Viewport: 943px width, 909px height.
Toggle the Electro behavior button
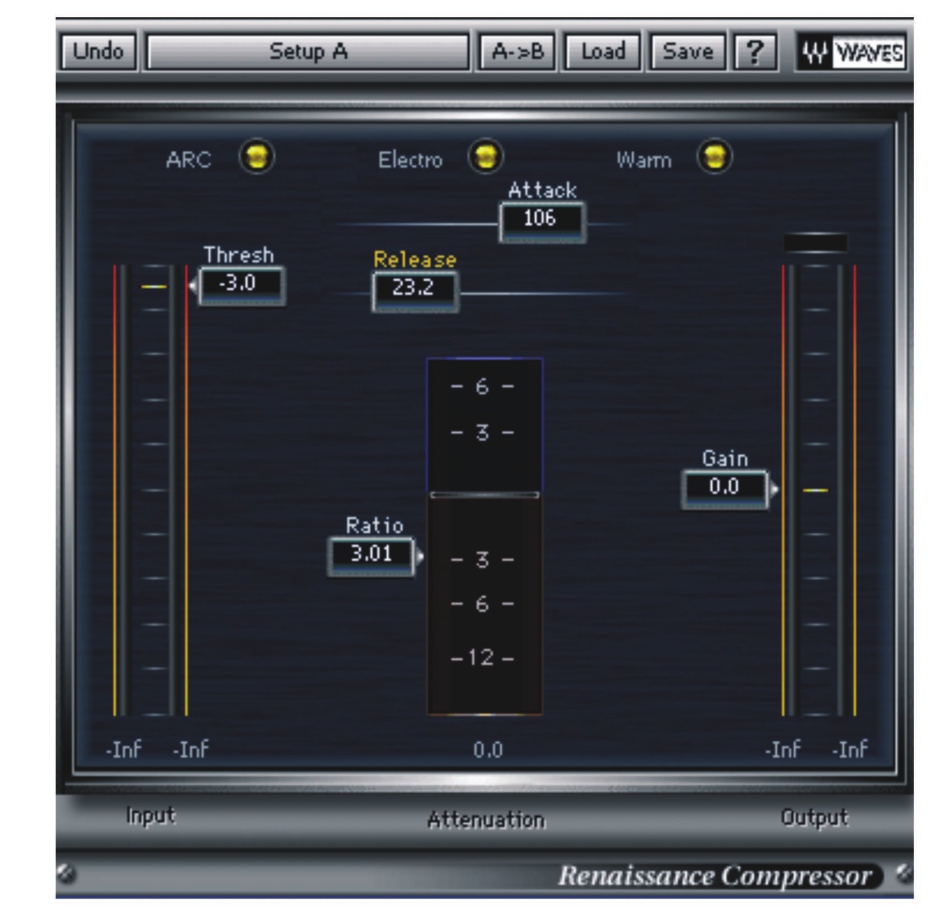[x=485, y=157]
